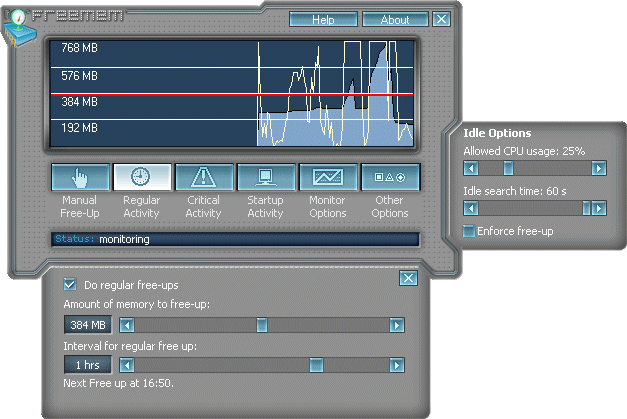Click the Regular Activity label text
This screenshot has height=419, width=627.
click(x=142, y=207)
